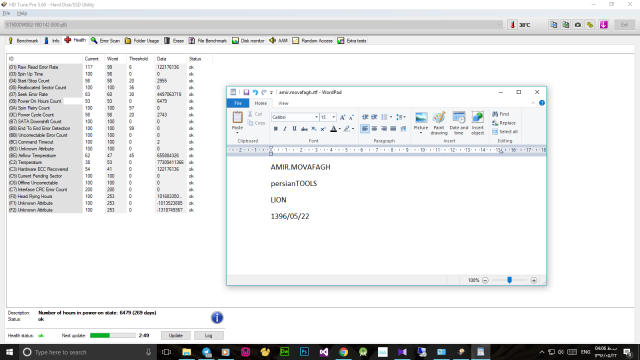Switch to the Info tab

click(x=52, y=41)
